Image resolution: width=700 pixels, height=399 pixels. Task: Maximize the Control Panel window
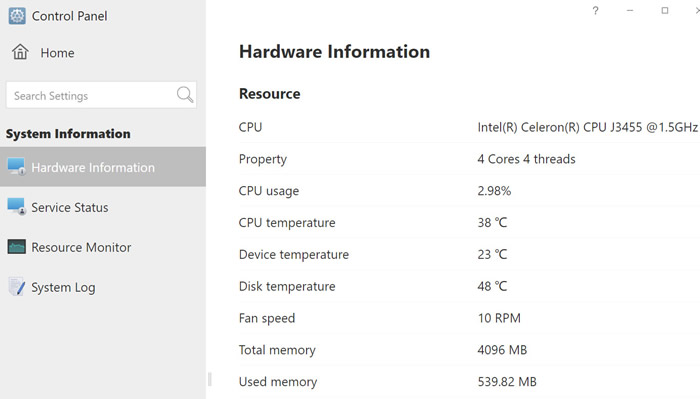click(665, 11)
